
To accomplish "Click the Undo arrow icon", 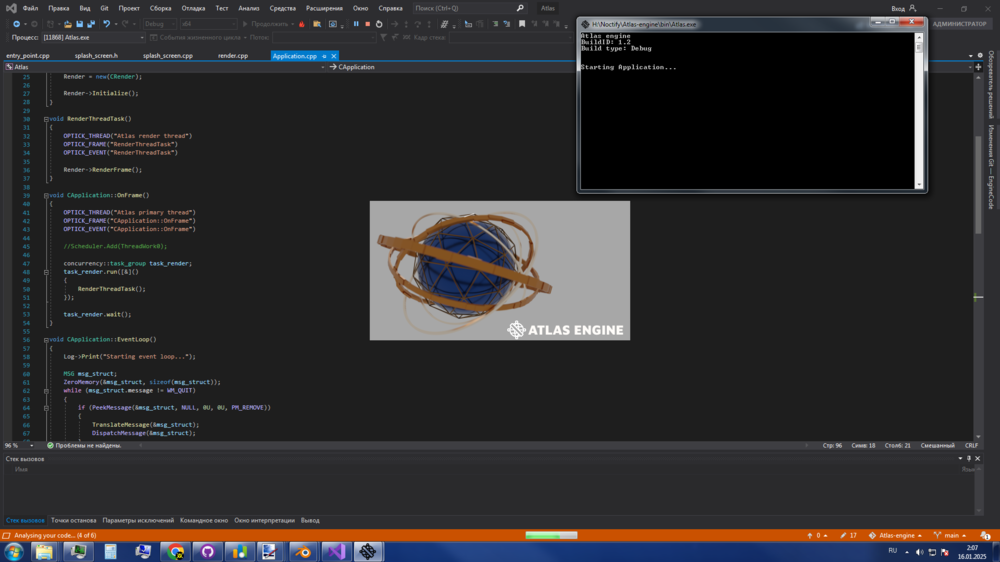I will [x=107, y=24].
